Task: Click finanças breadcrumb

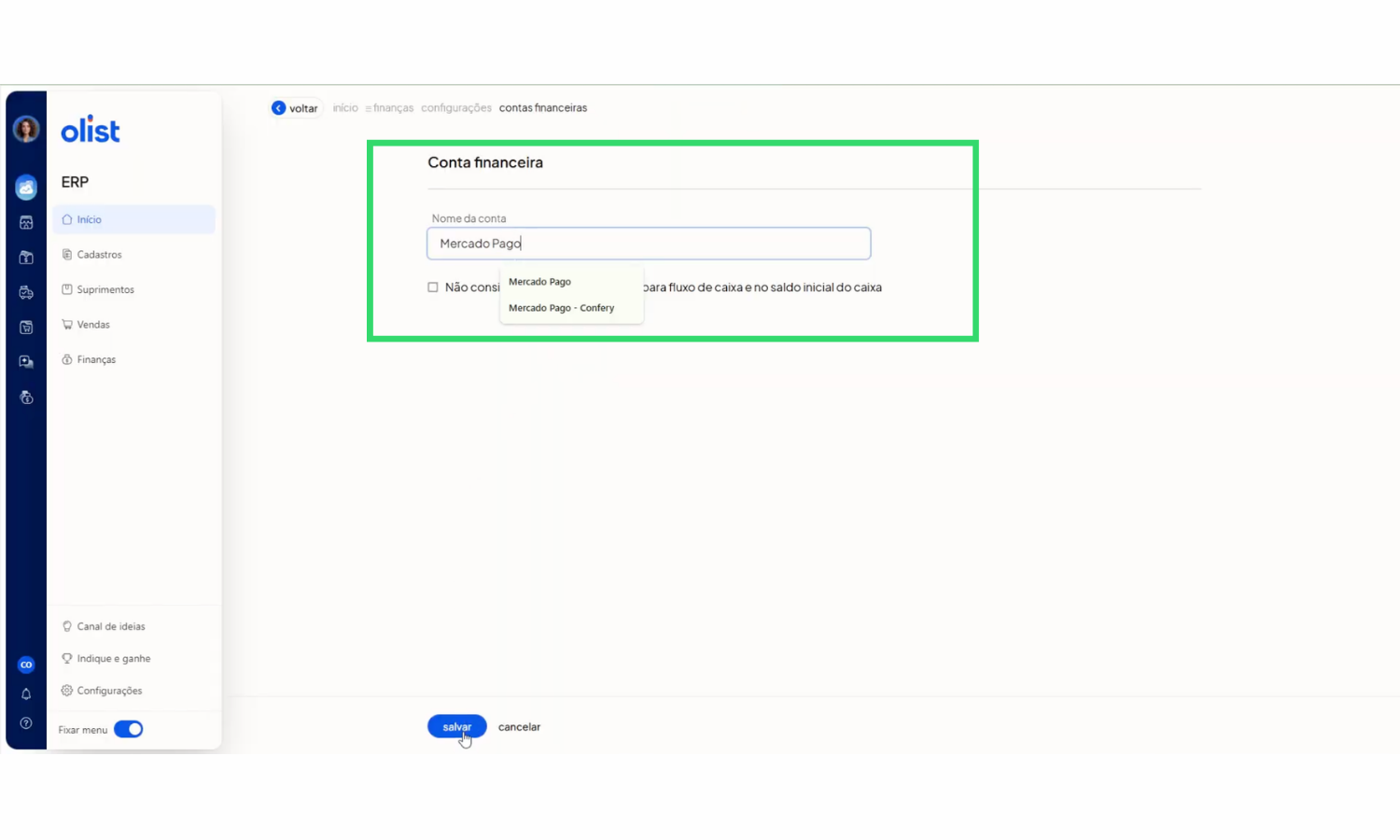Action: [x=393, y=108]
